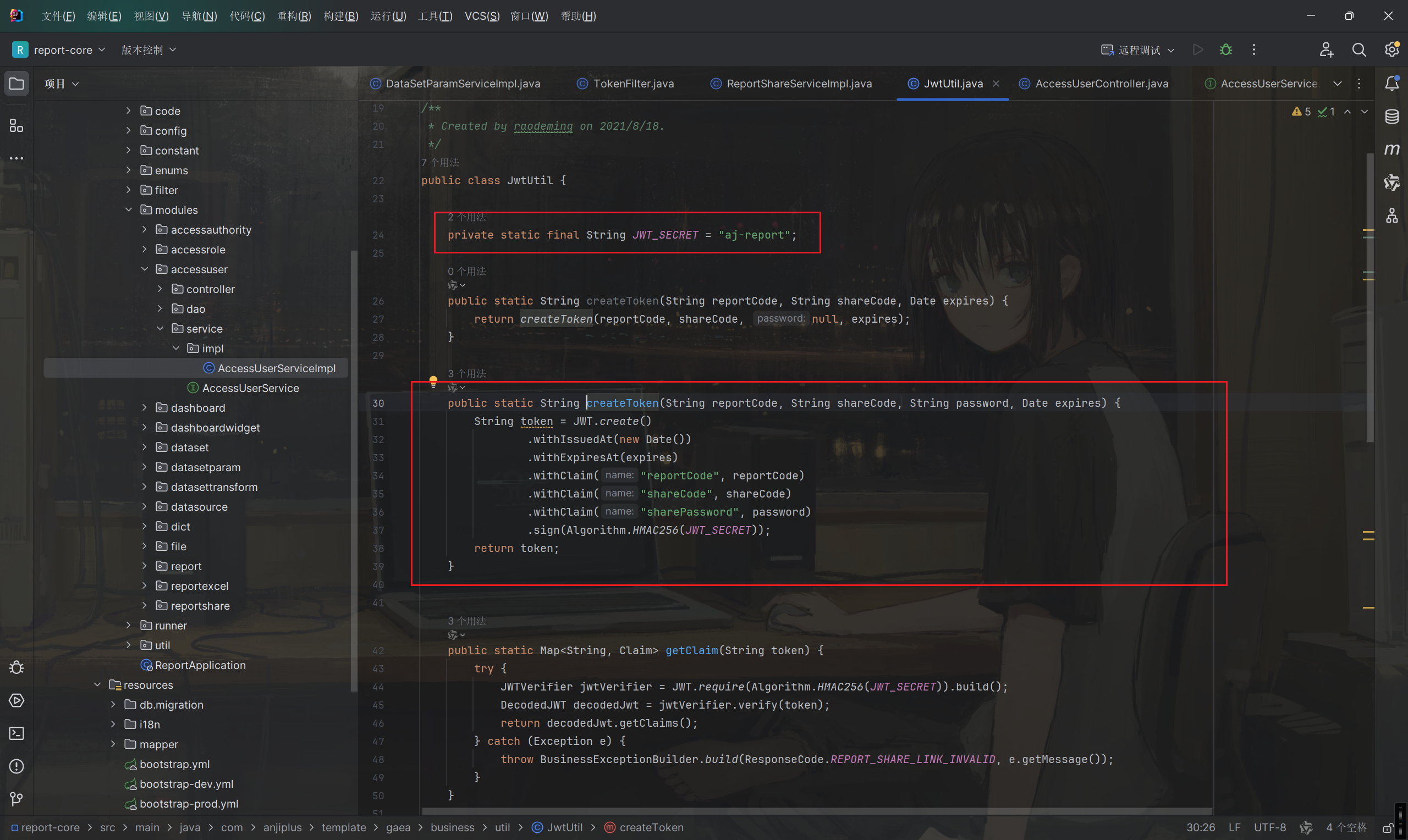1408x840 pixels.
Task: Collapse the accessuser folder
Action: coord(144,269)
